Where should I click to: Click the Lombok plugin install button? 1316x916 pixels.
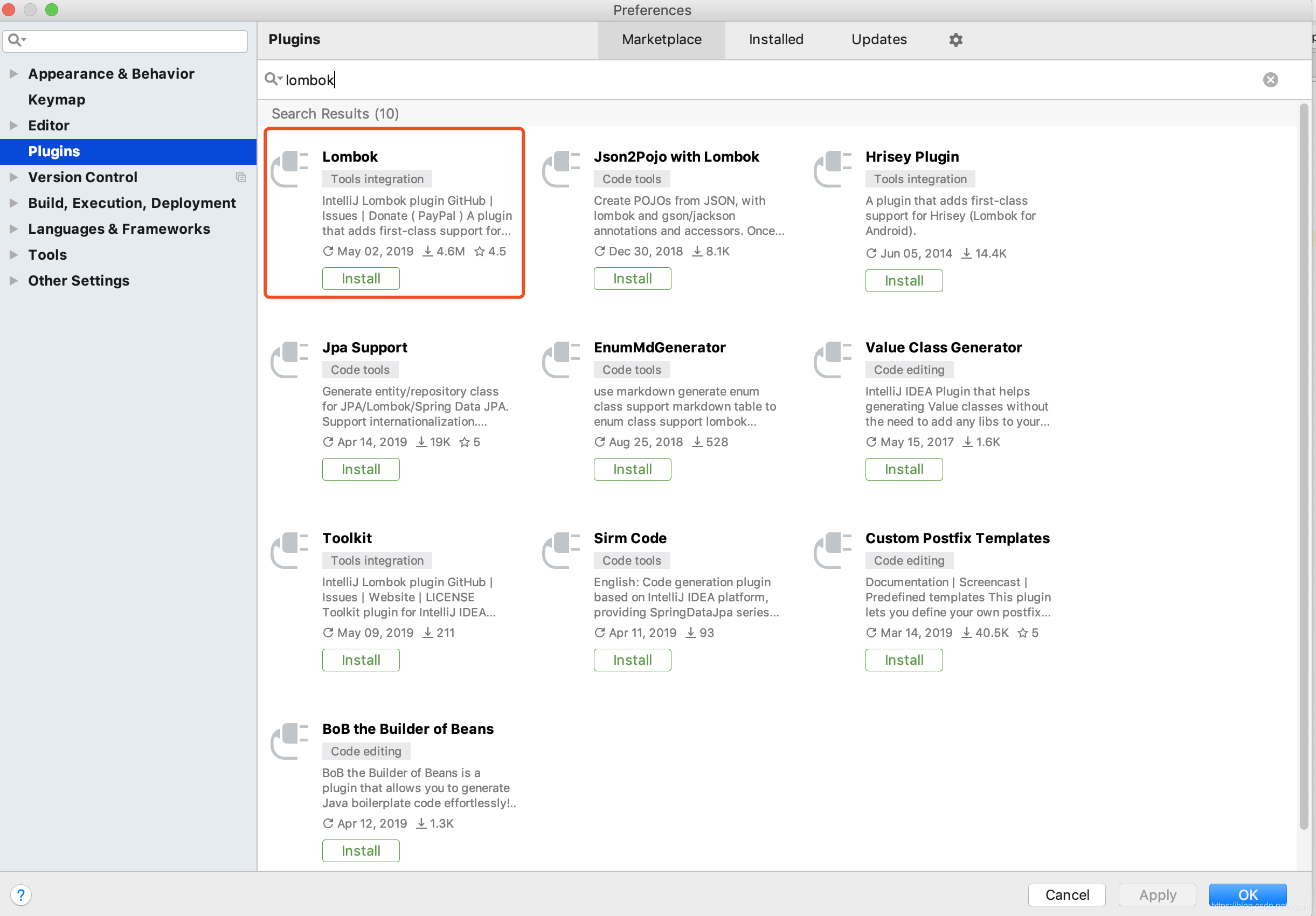pos(361,279)
